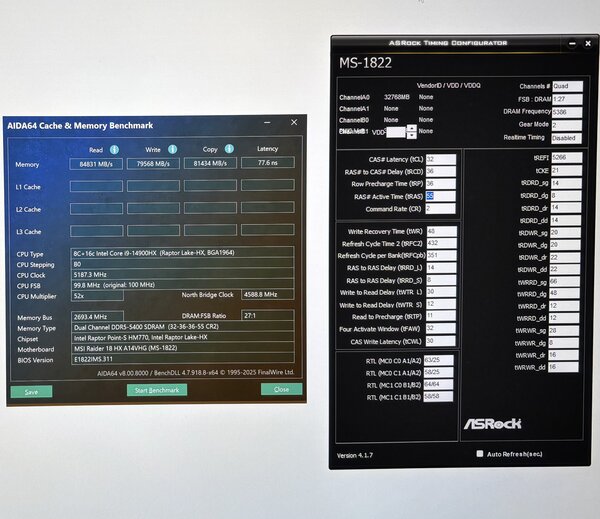Click the Write info icon
Screen dimensions: 600x519
coord(173,149)
